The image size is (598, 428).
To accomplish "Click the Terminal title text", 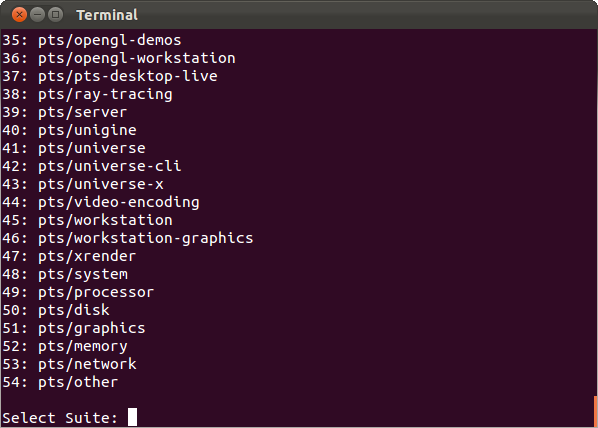I will 107,15.
